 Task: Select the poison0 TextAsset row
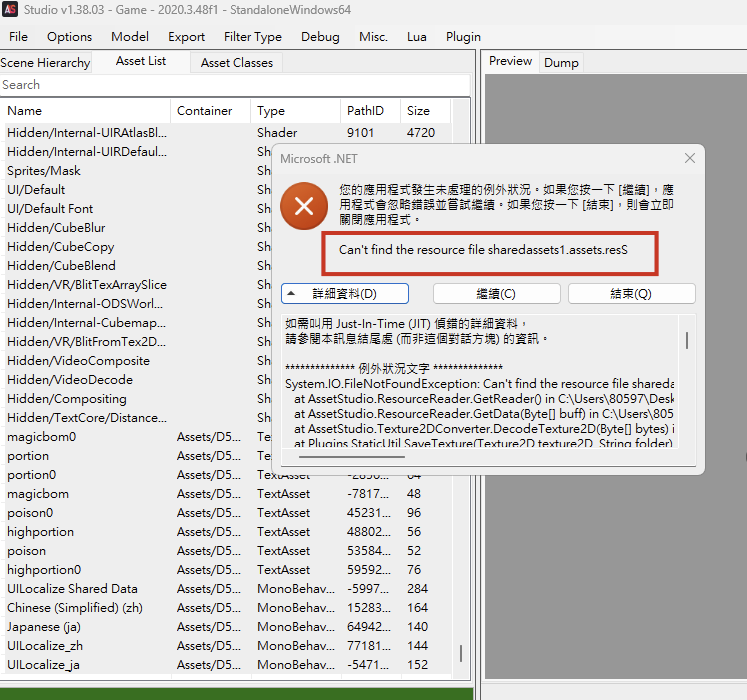pos(229,513)
